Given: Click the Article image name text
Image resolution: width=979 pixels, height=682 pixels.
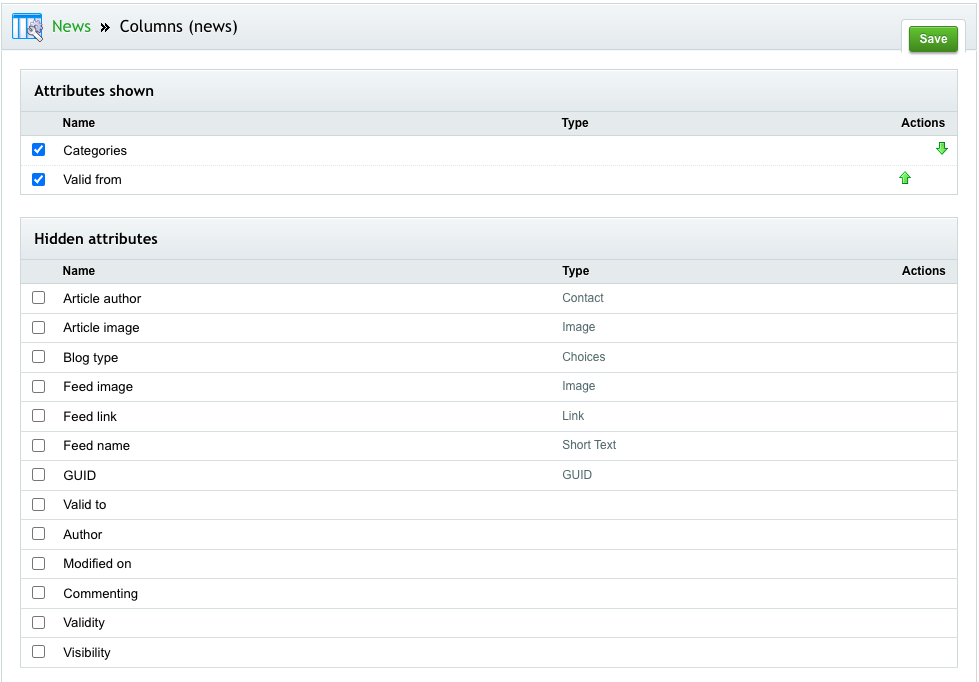Looking at the screenshot, I should (101, 328).
